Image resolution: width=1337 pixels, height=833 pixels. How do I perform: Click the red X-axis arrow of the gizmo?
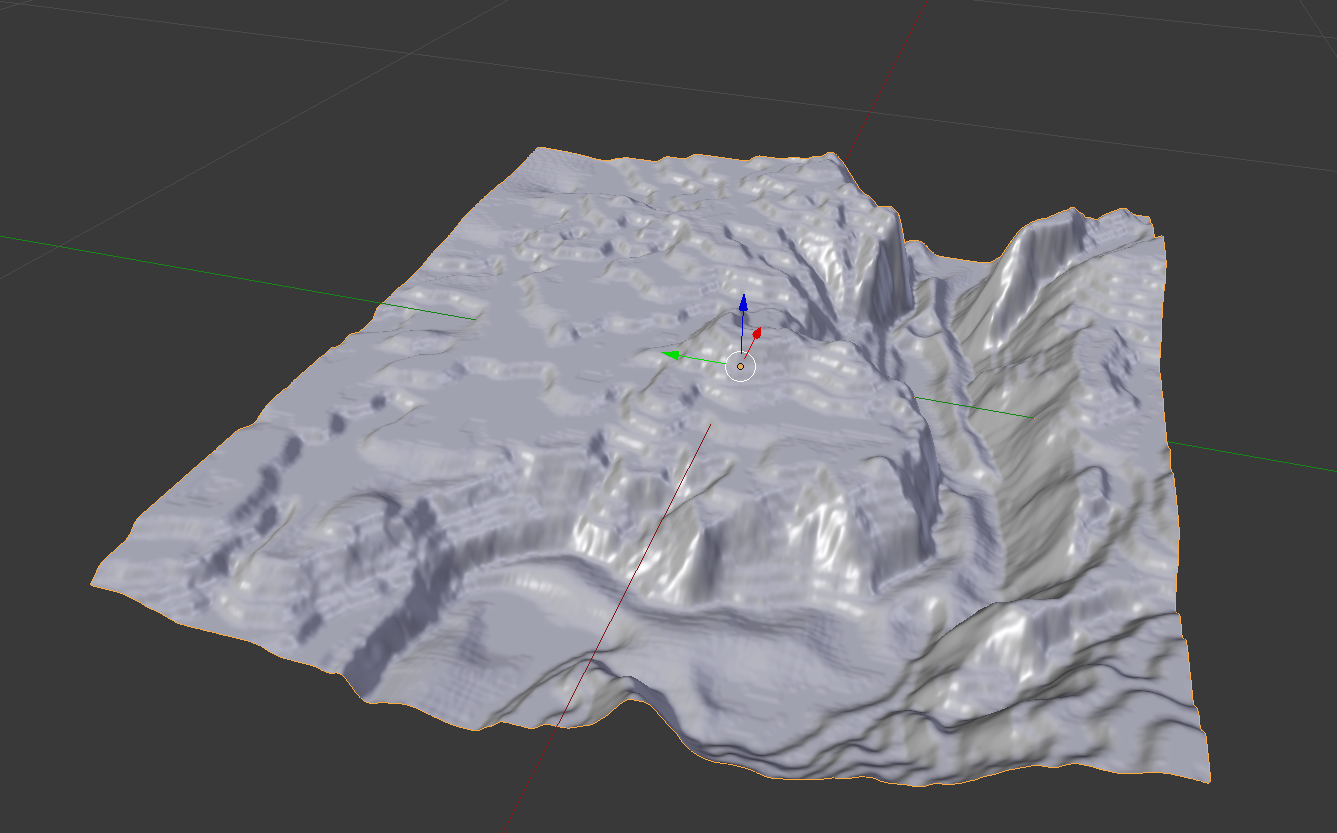[x=757, y=332]
